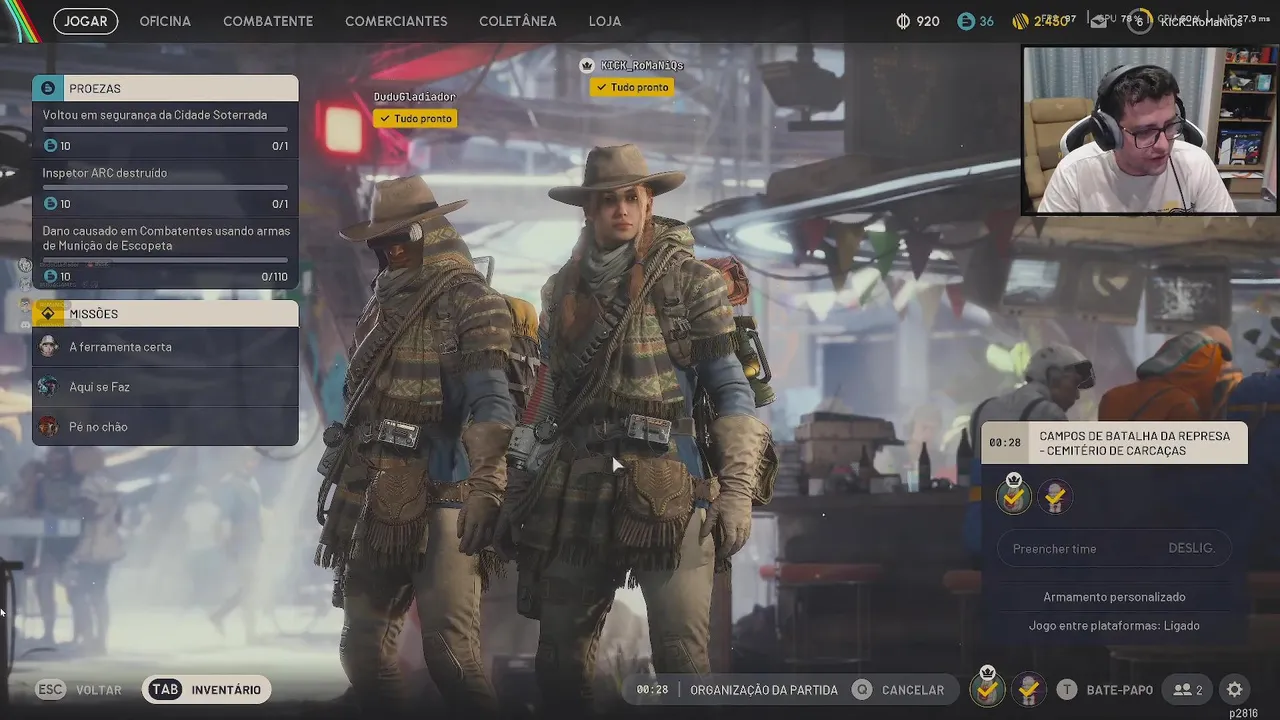Open the LOJA tab
The image size is (1280, 720).
(605, 21)
